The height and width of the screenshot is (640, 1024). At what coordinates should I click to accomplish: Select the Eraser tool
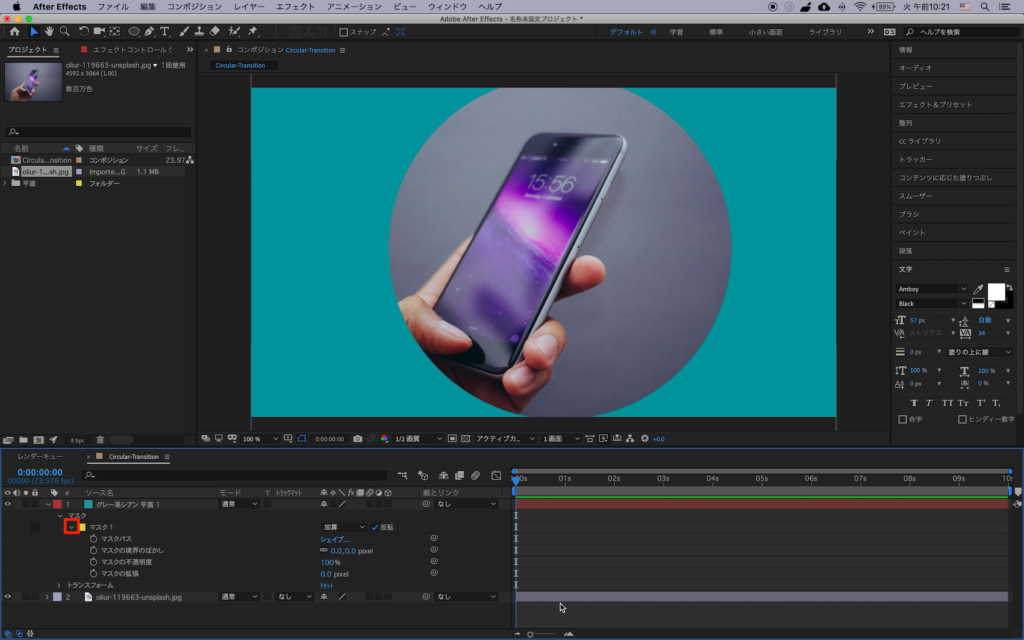[x=215, y=32]
